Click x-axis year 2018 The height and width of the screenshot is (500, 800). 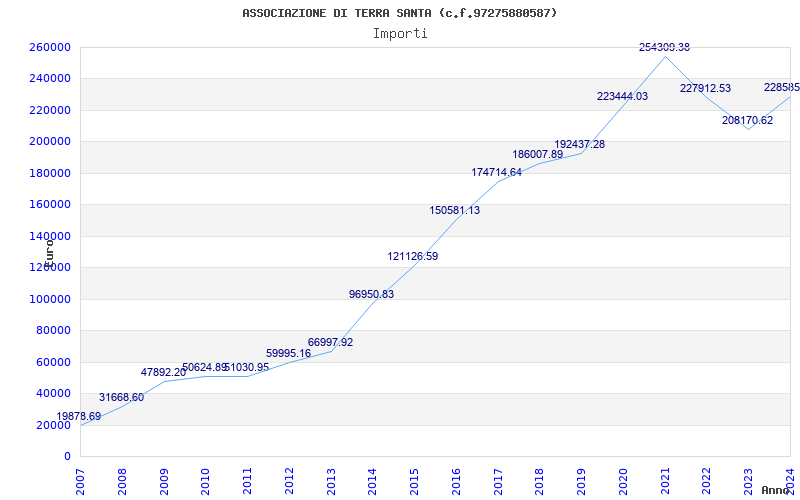[540, 482]
